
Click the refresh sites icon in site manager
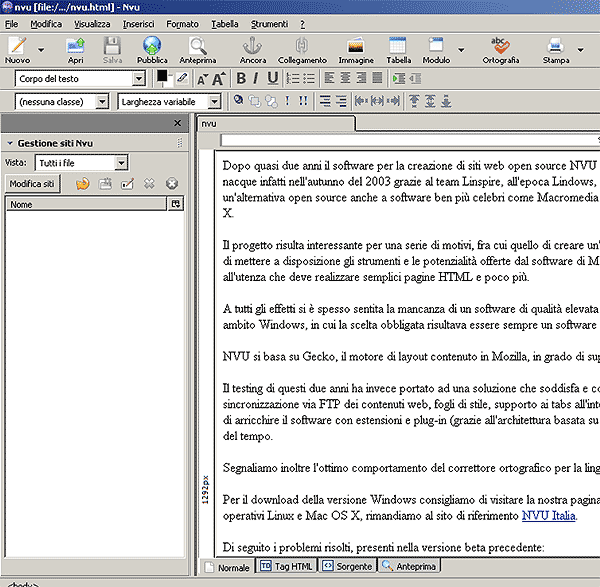click(x=83, y=184)
